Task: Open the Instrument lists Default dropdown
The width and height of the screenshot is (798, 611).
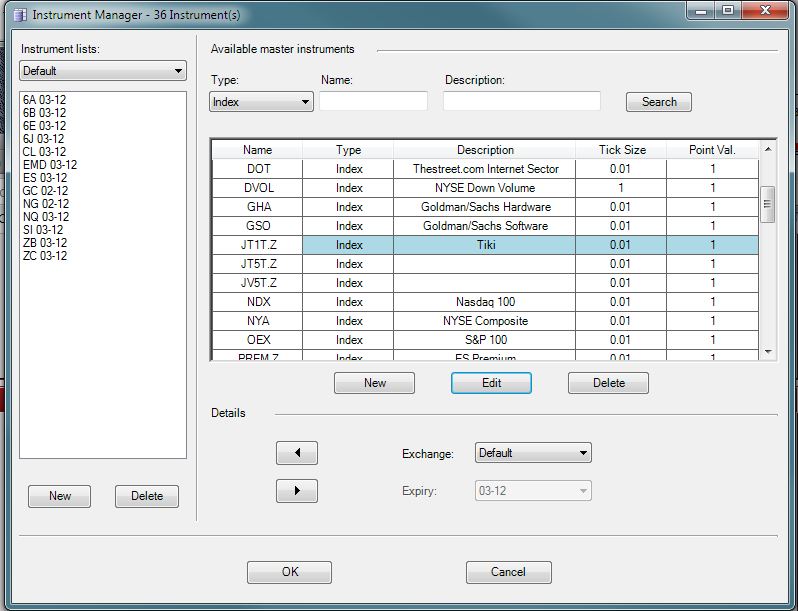Action: 103,71
